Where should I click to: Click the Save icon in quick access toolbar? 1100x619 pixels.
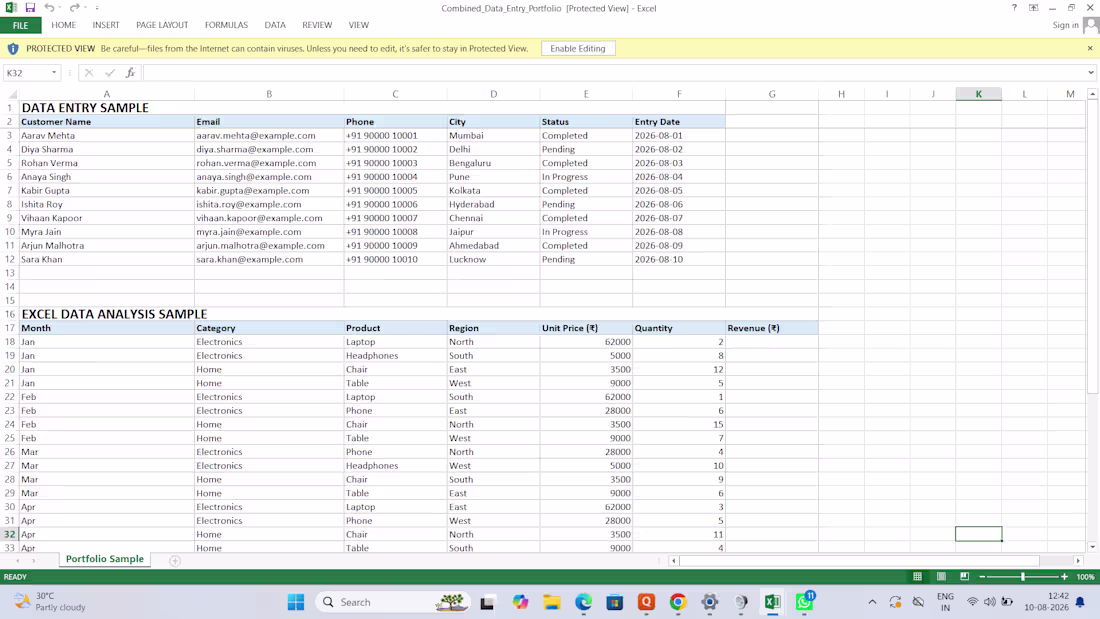(x=30, y=8)
